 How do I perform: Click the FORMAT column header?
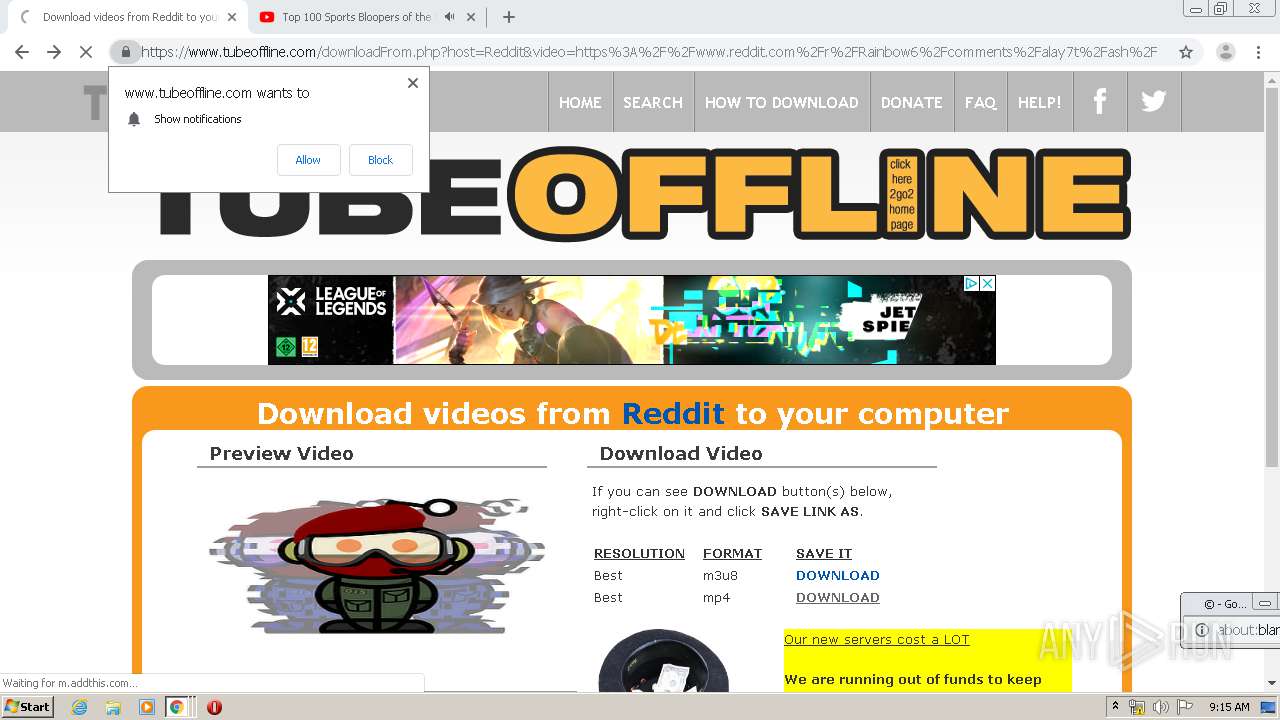pyautogui.click(x=732, y=554)
